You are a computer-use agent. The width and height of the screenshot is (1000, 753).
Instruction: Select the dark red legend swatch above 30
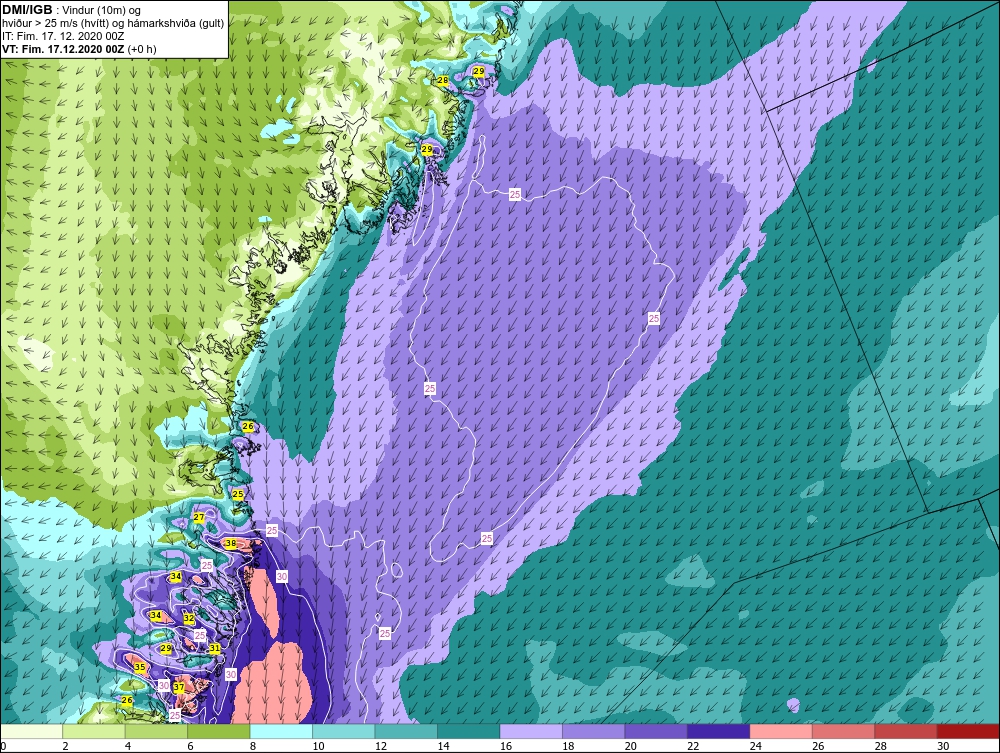click(x=969, y=731)
